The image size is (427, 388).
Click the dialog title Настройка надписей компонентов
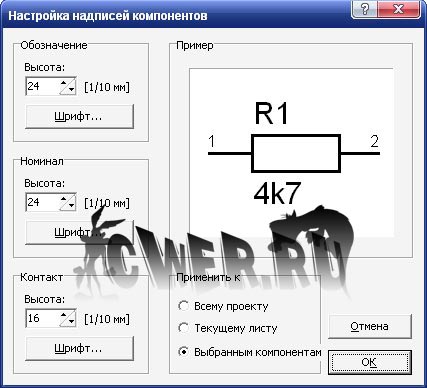tap(108, 16)
